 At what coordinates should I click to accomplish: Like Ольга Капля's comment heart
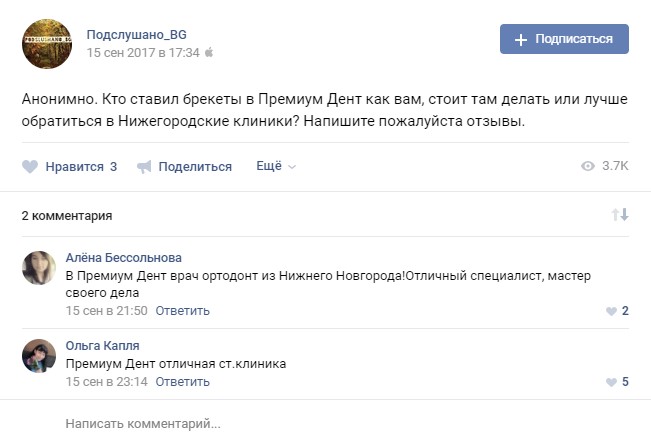[x=611, y=382]
